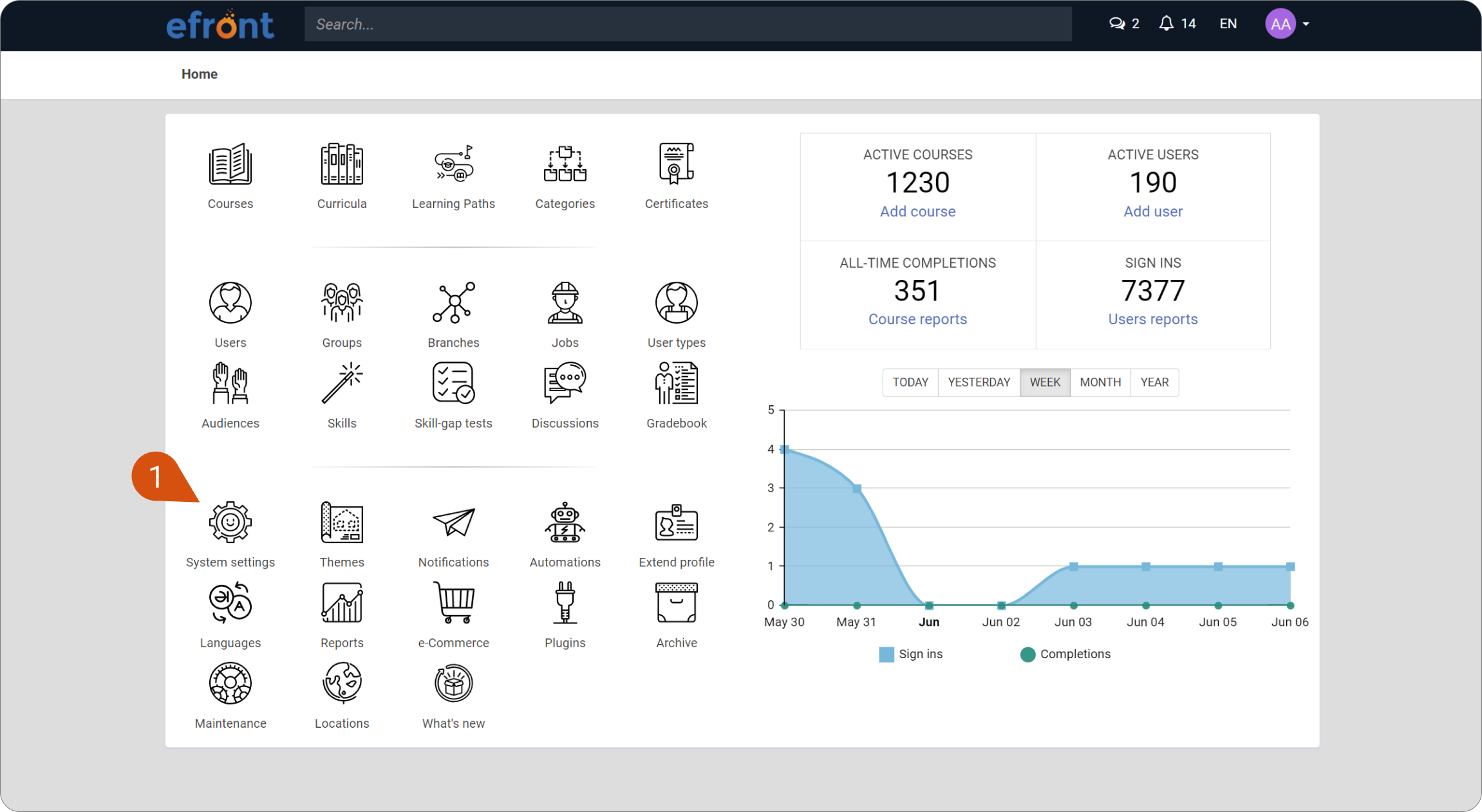Focus the Search input field
This screenshot has width=1482, height=812.
click(688, 24)
